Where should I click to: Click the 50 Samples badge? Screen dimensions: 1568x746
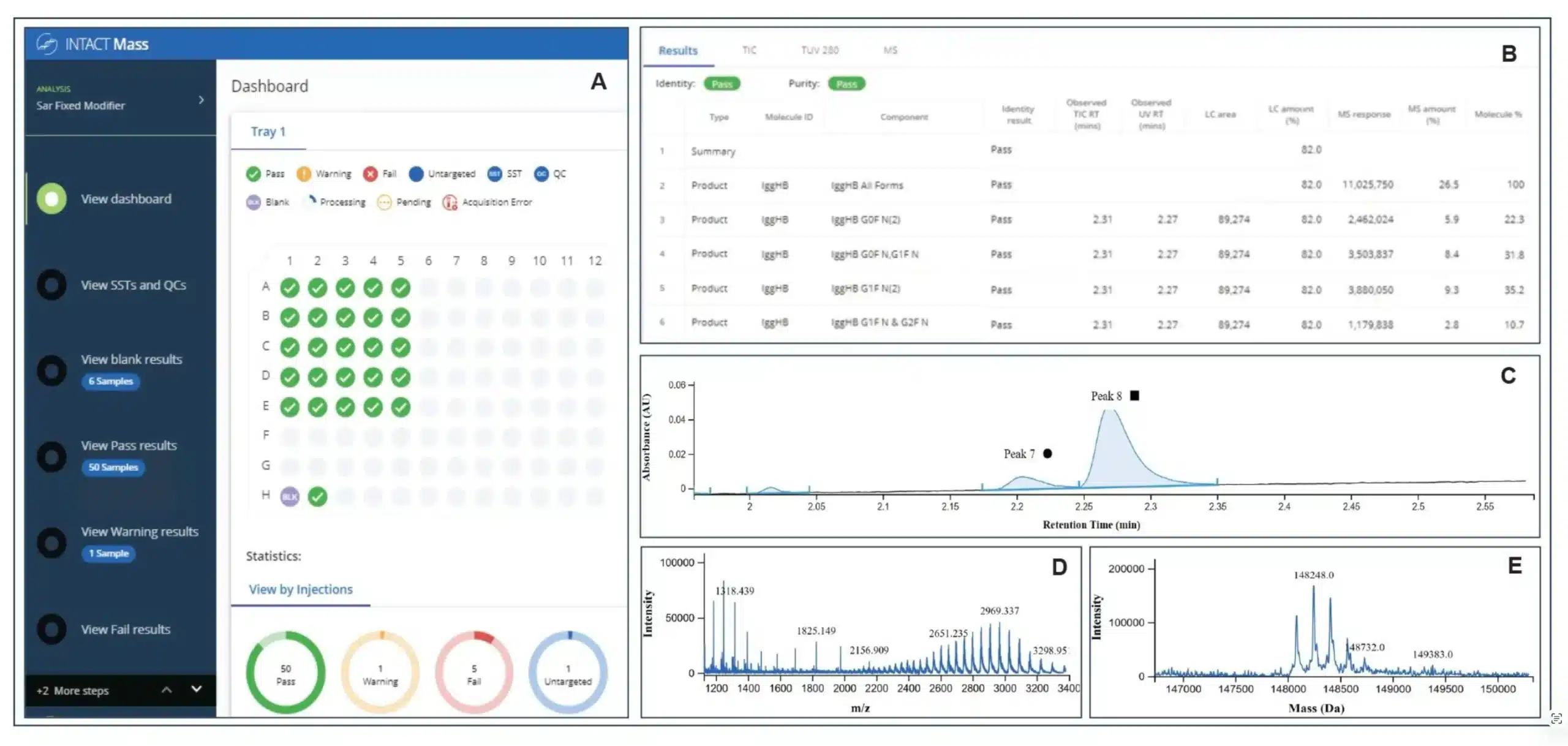point(113,467)
